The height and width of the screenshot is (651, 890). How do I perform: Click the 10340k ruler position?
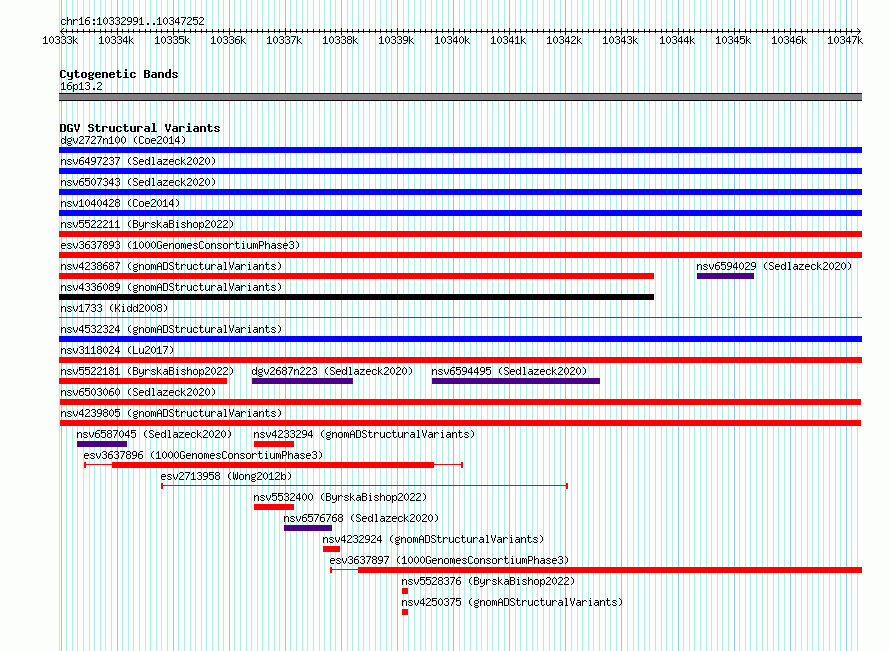452,40
